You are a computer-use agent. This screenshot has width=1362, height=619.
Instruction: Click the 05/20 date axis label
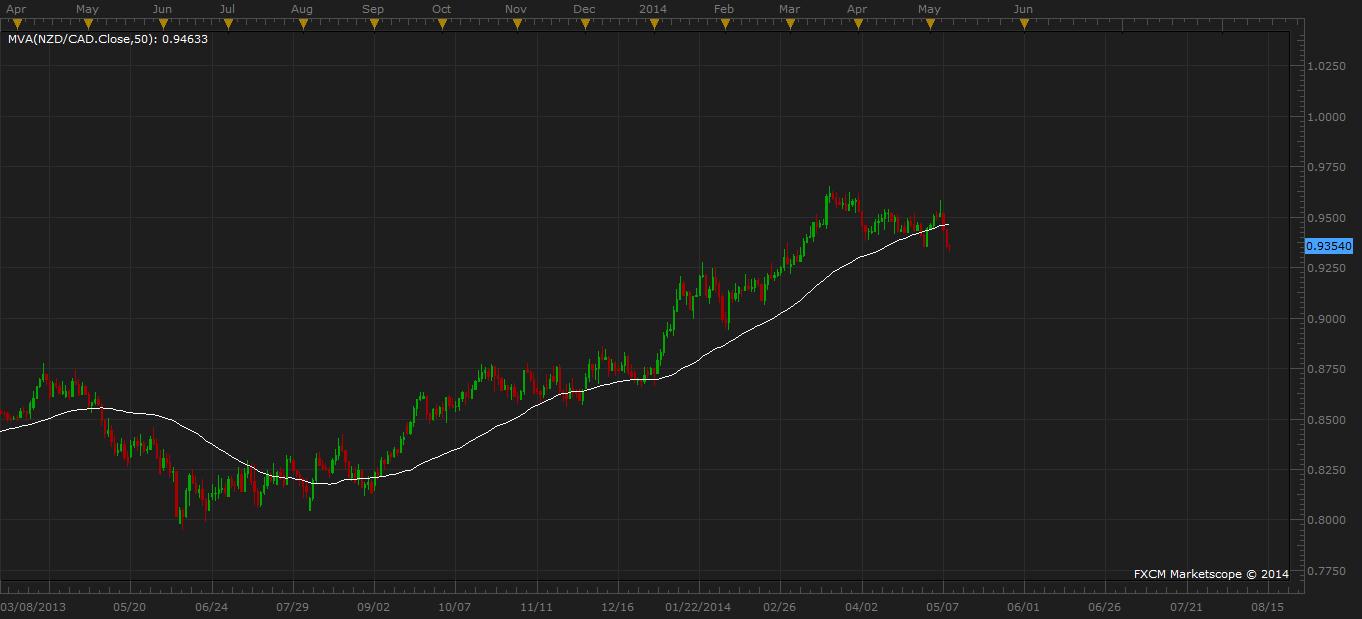coord(131,606)
